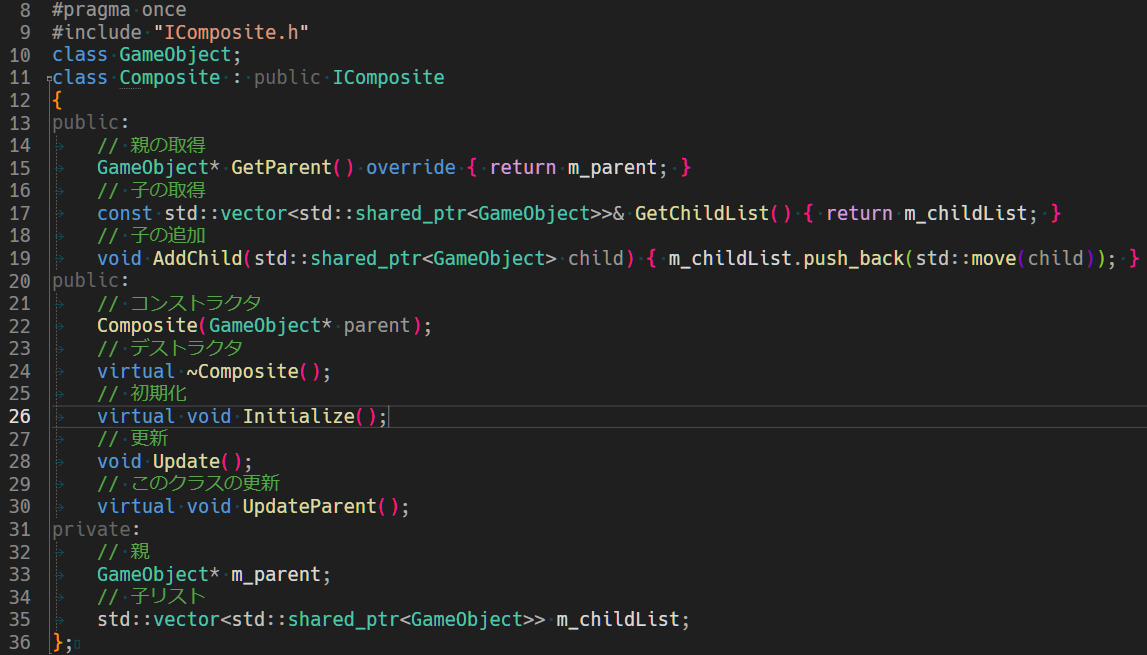The width and height of the screenshot is (1147, 655).
Task: Click the GameObject forward declaration on line 10
Action: (x=175, y=55)
